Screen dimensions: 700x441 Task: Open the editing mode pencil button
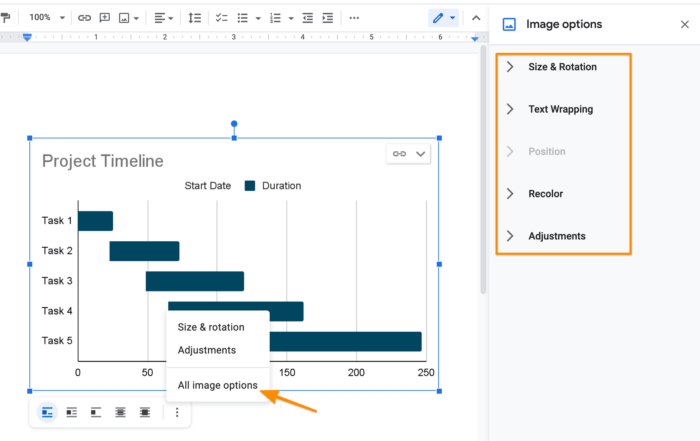point(443,18)
